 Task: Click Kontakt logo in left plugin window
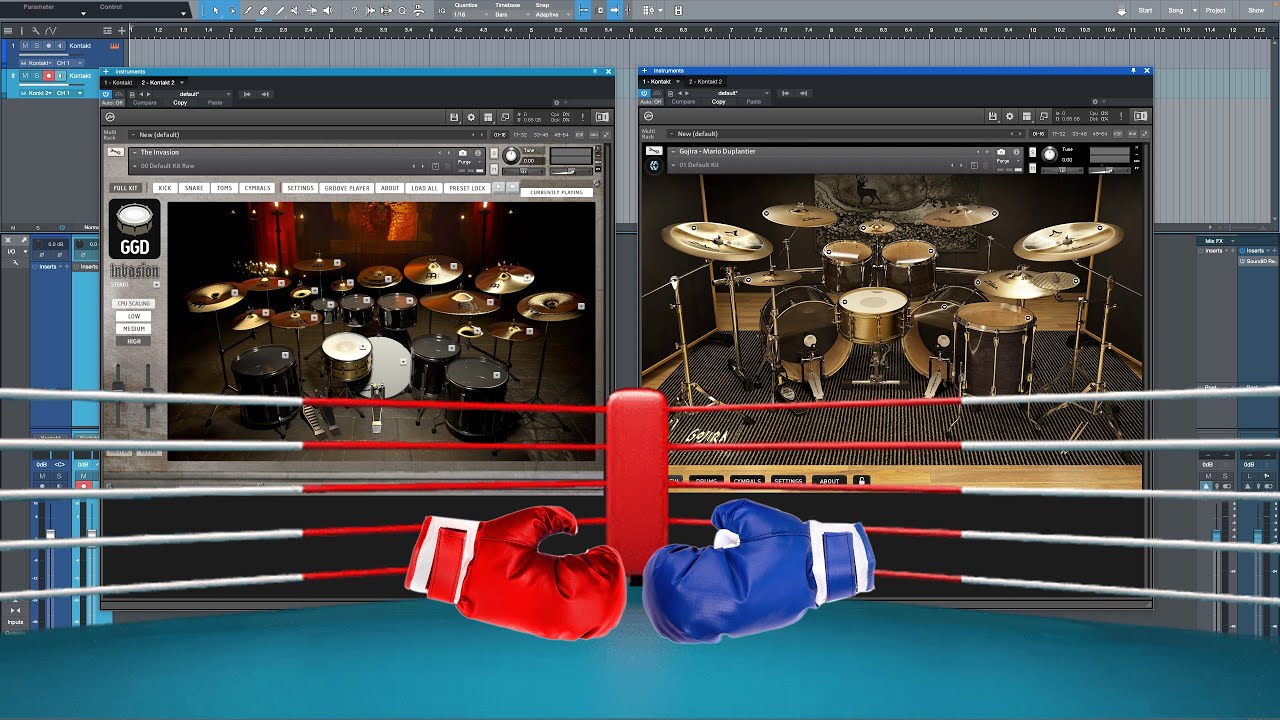[110, 117]
